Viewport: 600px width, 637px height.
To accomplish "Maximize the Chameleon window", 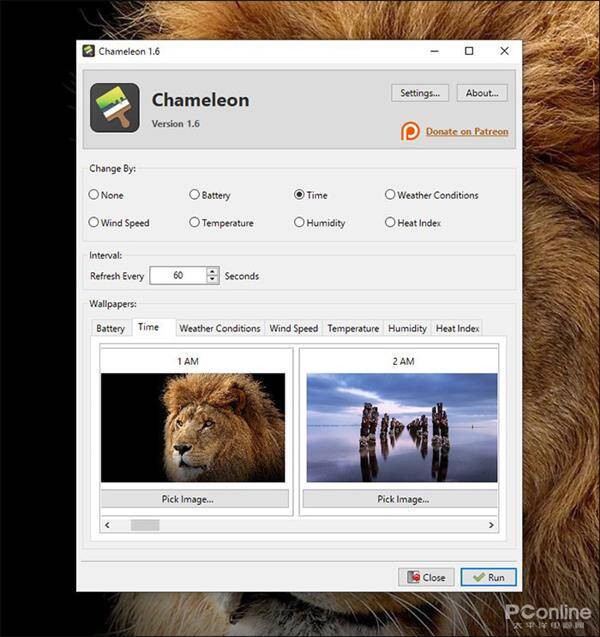I will (x=469, y=51).
